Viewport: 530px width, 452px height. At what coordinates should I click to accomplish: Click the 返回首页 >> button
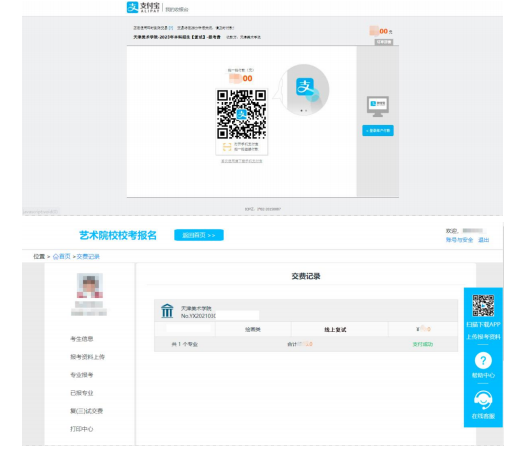[199, 235]
